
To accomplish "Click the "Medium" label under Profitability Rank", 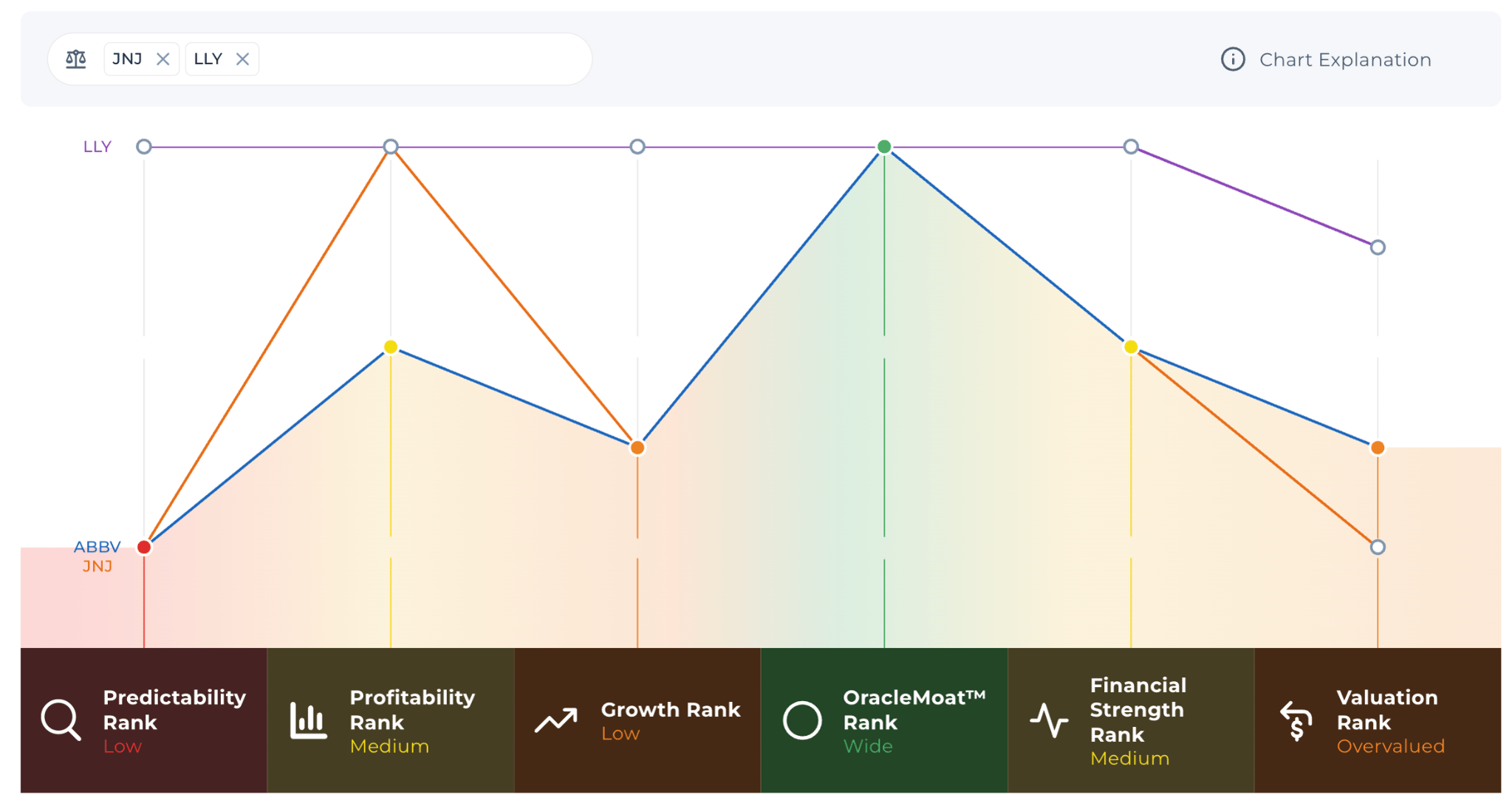I will [x=389, y=747].
